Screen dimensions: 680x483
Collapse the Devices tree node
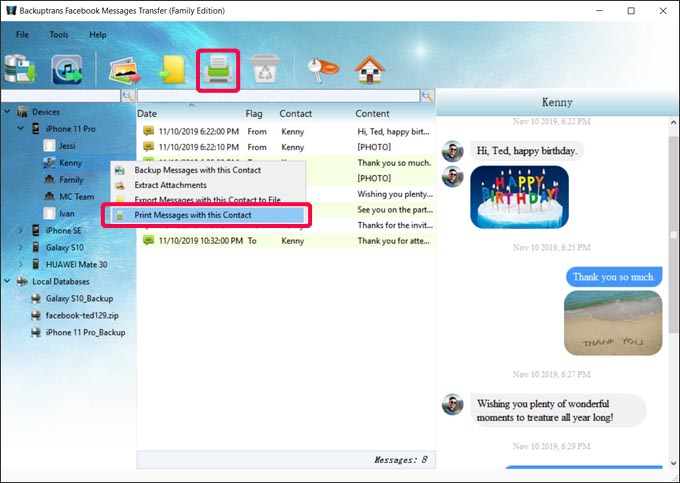tap(7, 111)
